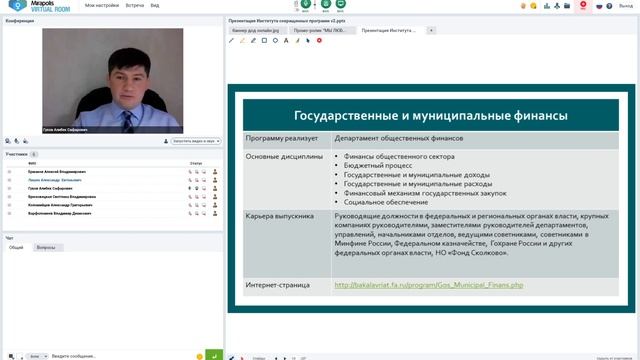Screen dimensions: 640x360
Task: Send the chat message with green button
Action: click(214, 355)
